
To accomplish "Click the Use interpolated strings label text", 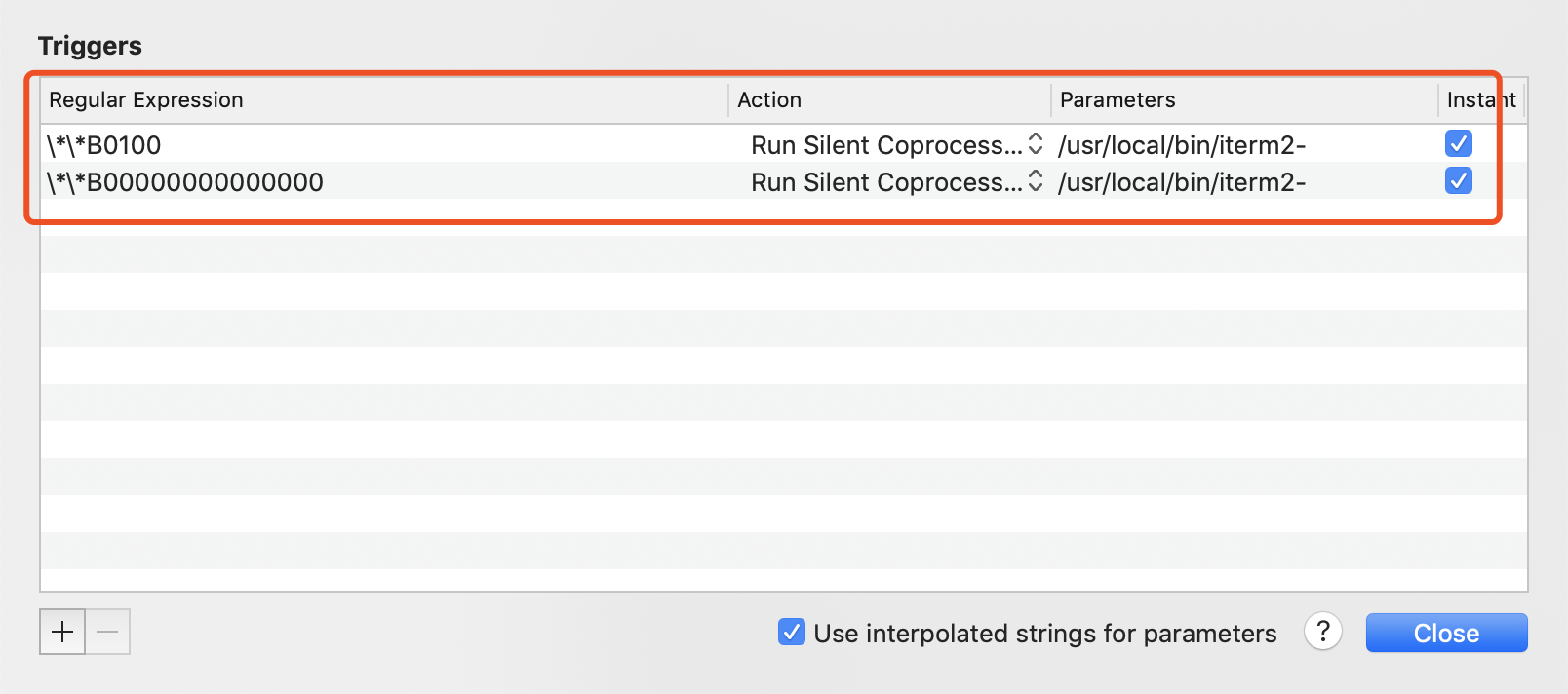I will (1044, 634).
